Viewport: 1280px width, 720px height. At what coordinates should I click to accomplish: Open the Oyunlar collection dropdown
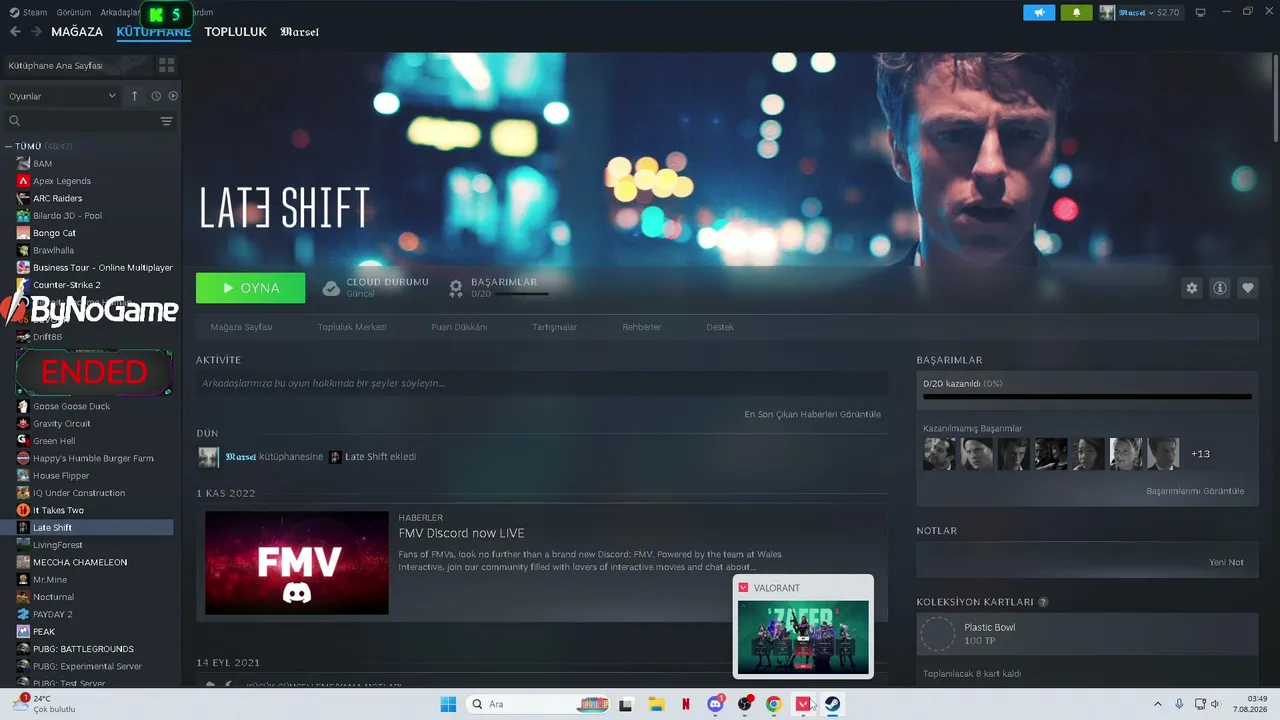[x=62, y=96]
